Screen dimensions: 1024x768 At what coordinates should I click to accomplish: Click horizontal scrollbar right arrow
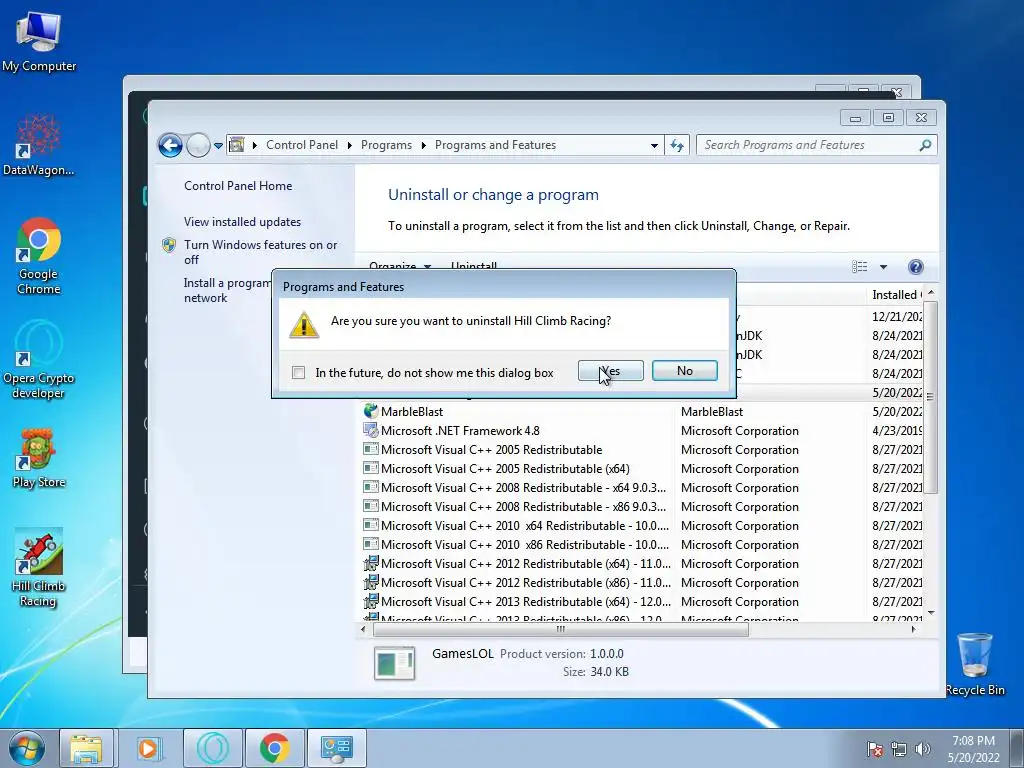(x=913, y=630)
